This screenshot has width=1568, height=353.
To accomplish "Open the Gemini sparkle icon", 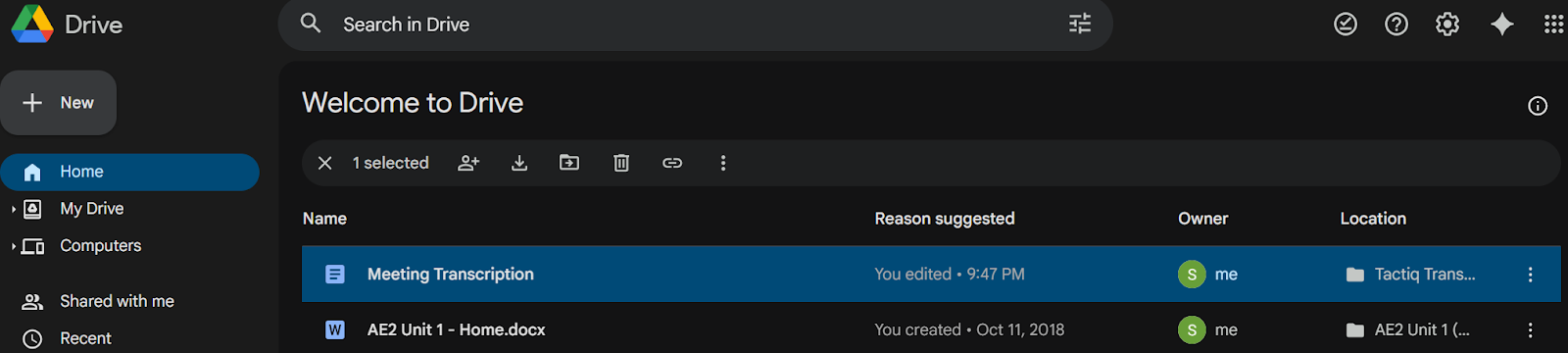I will (1502, 25).
